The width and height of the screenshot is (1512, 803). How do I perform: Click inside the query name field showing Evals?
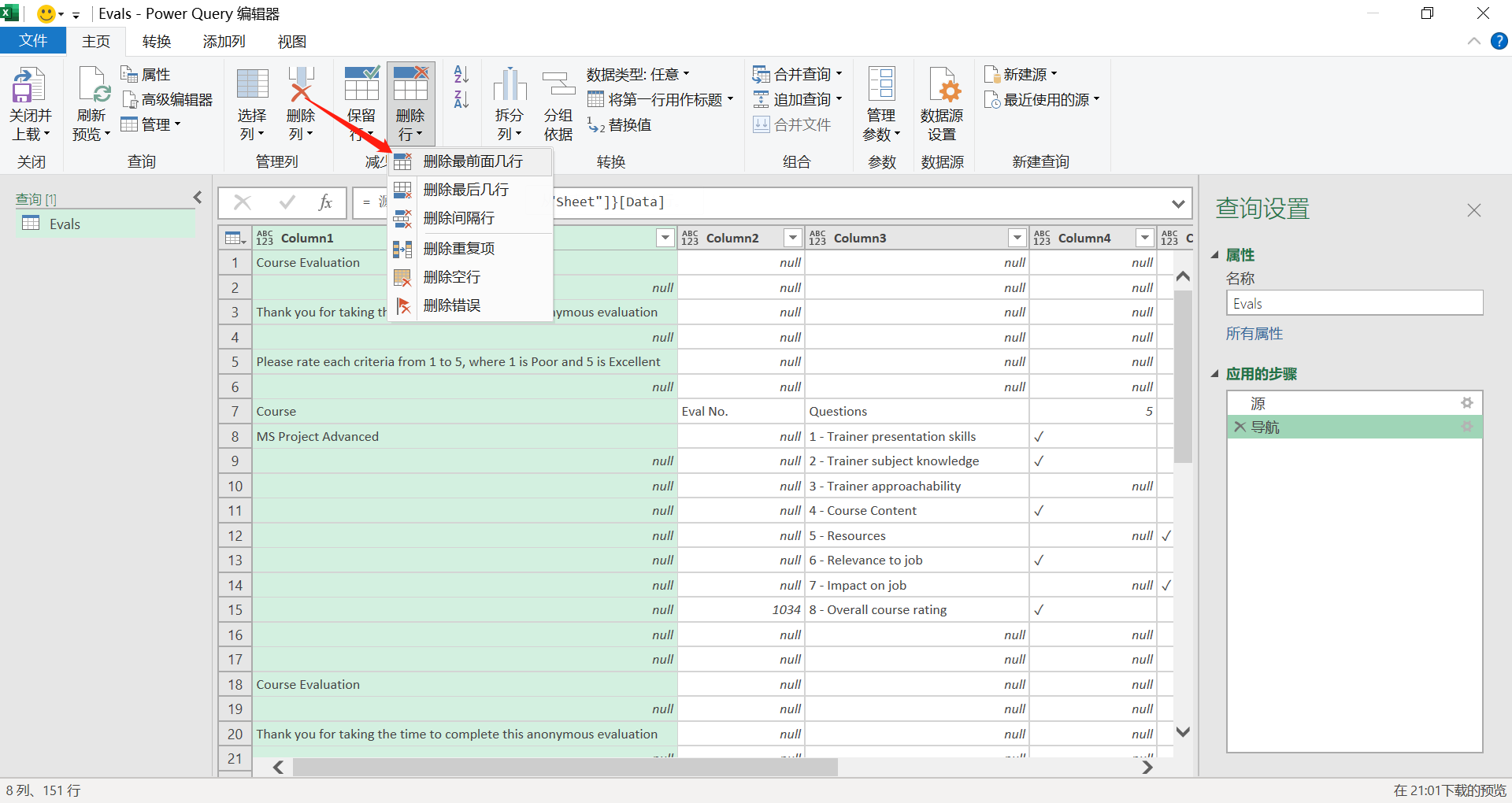[x=1353, y=302]
